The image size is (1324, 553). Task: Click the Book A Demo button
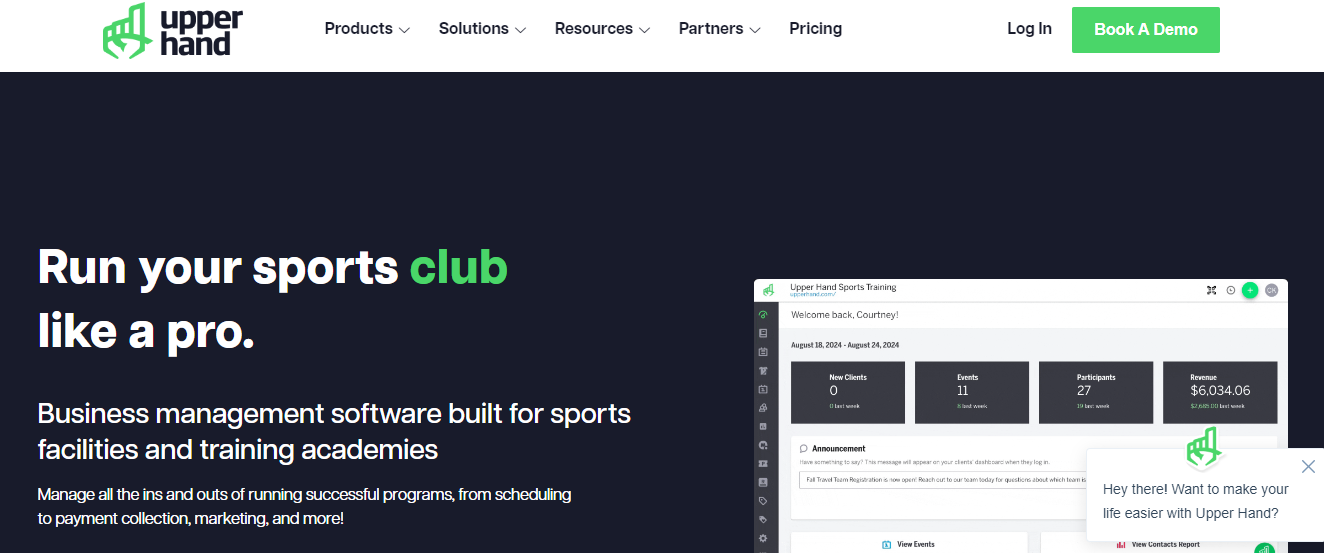(1146, 30)
